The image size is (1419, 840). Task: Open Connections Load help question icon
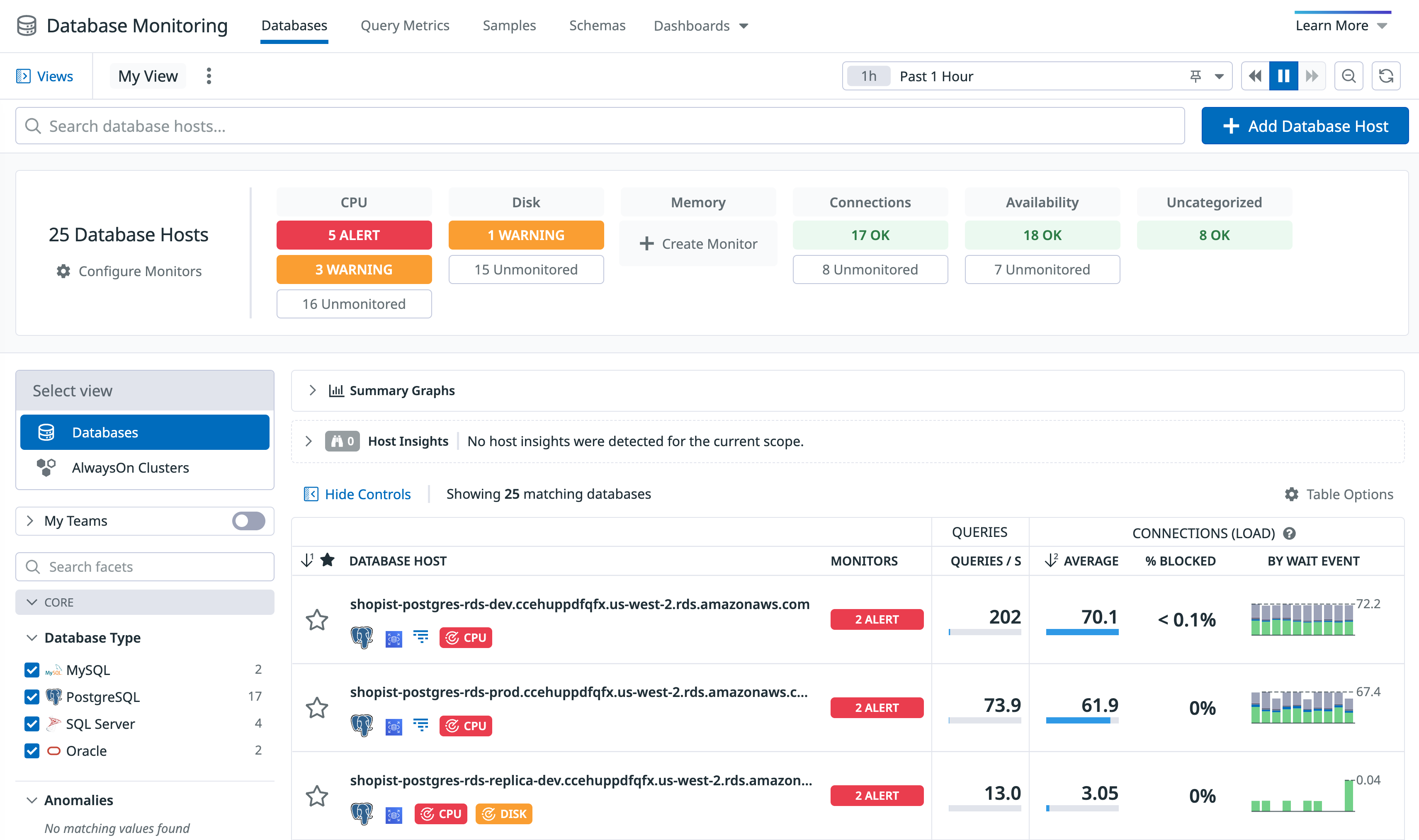(1289, 533)
